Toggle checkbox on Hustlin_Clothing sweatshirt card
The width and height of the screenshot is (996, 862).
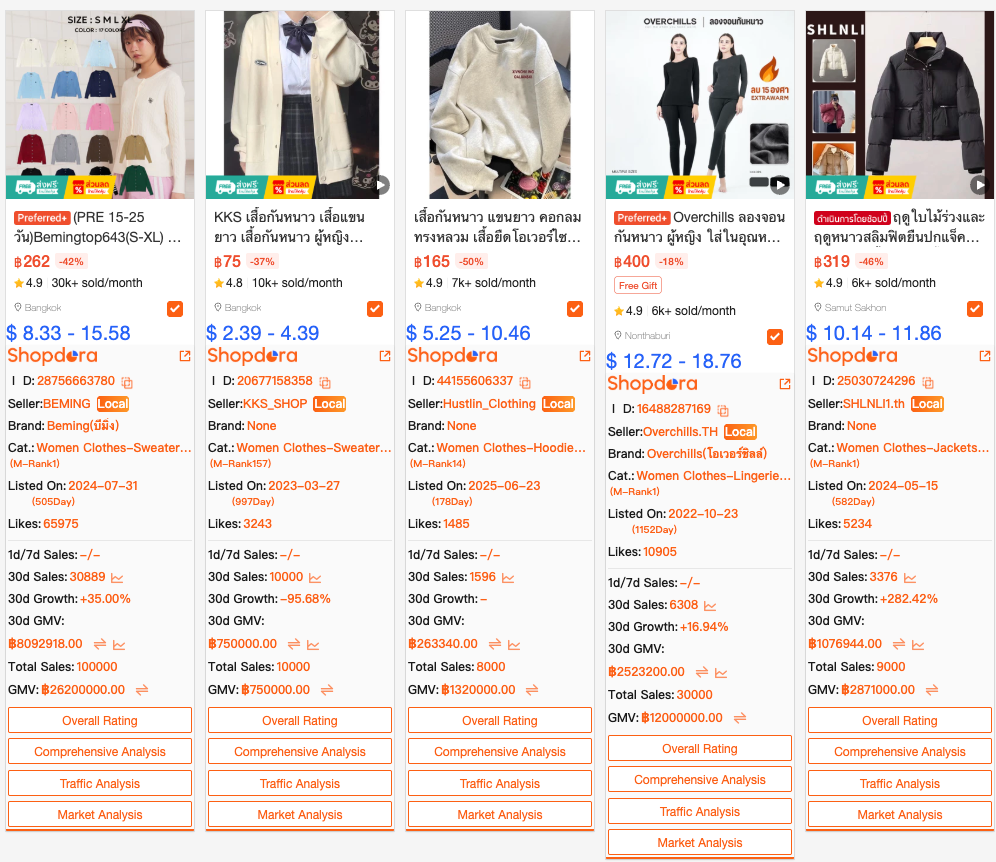(x=575, y=309)
